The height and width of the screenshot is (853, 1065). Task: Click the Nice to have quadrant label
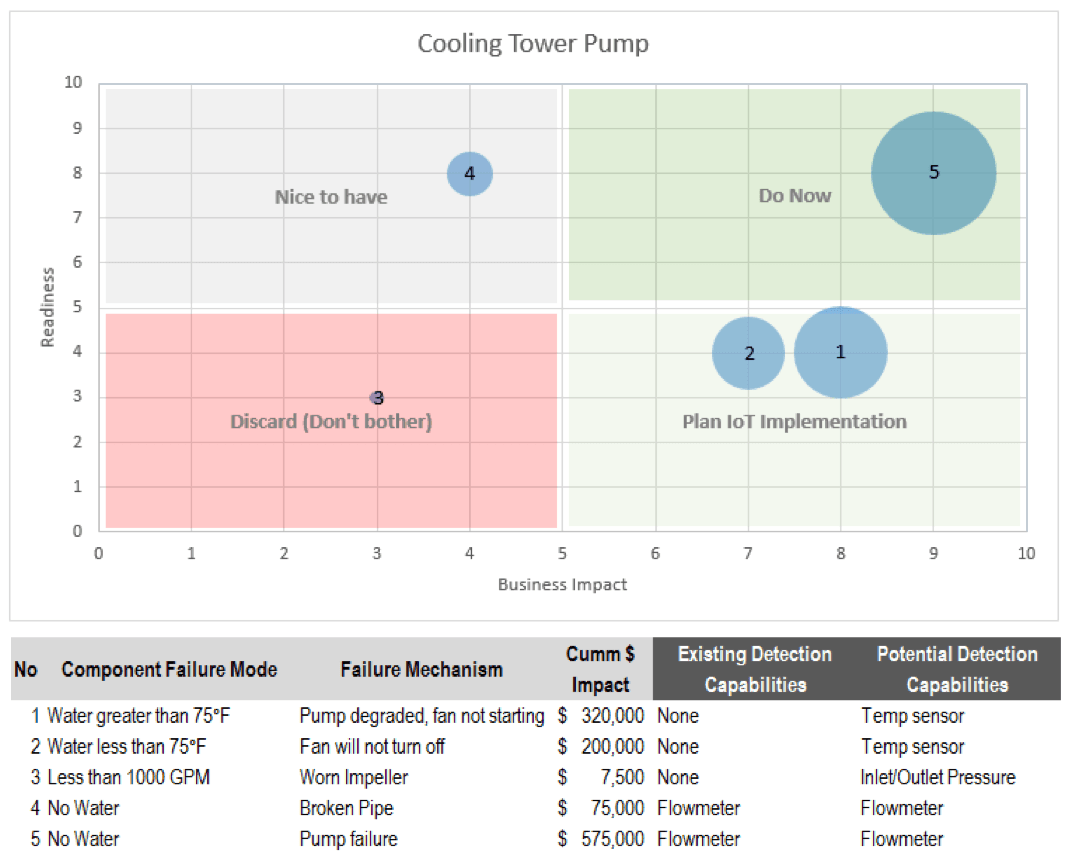(331, 196)
